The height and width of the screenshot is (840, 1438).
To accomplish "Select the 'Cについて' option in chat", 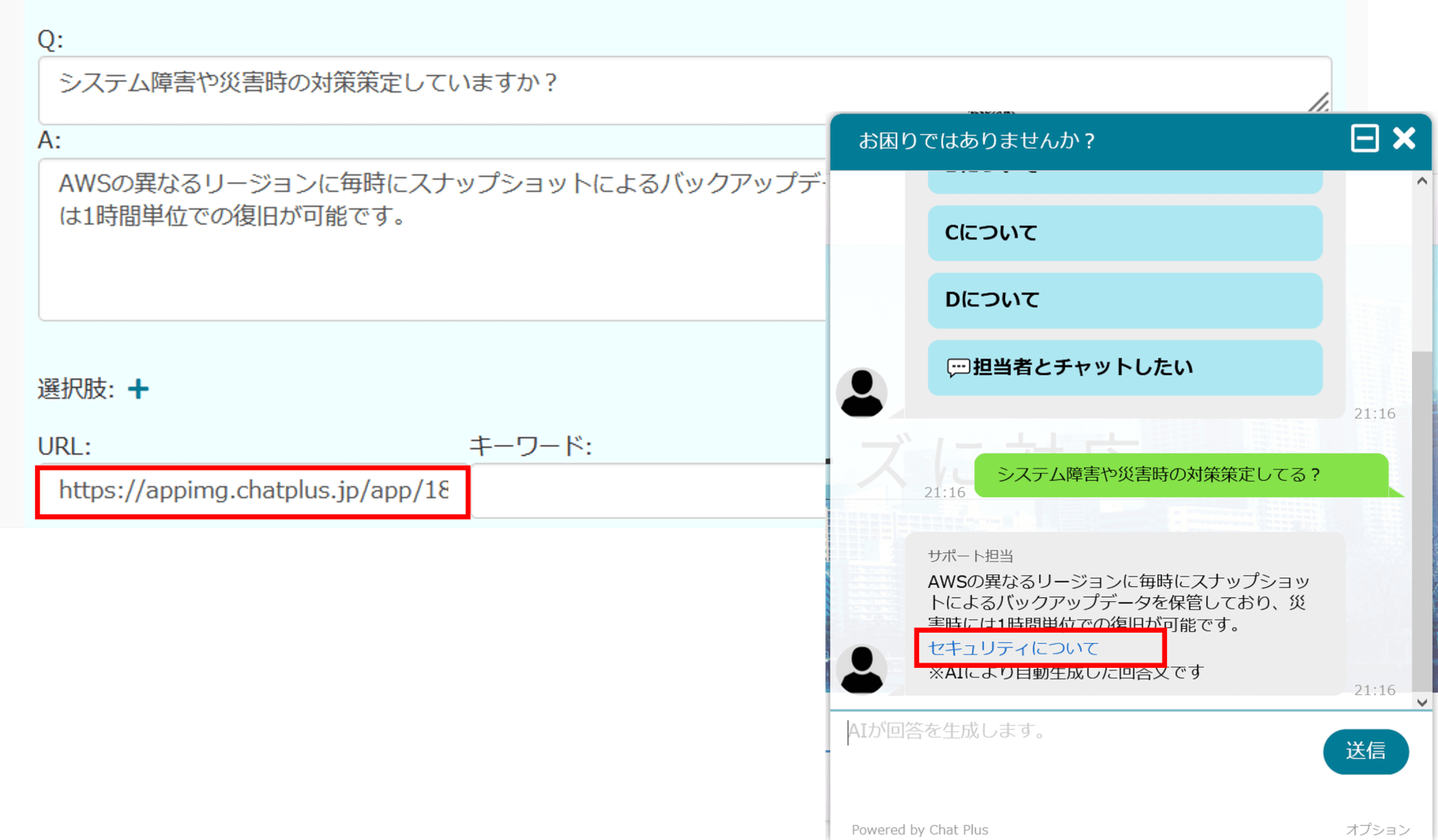I will click(1125, 233).
